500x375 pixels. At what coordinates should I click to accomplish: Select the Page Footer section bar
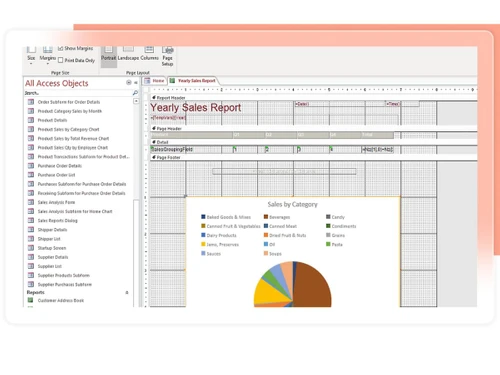(x=313, y=157)
